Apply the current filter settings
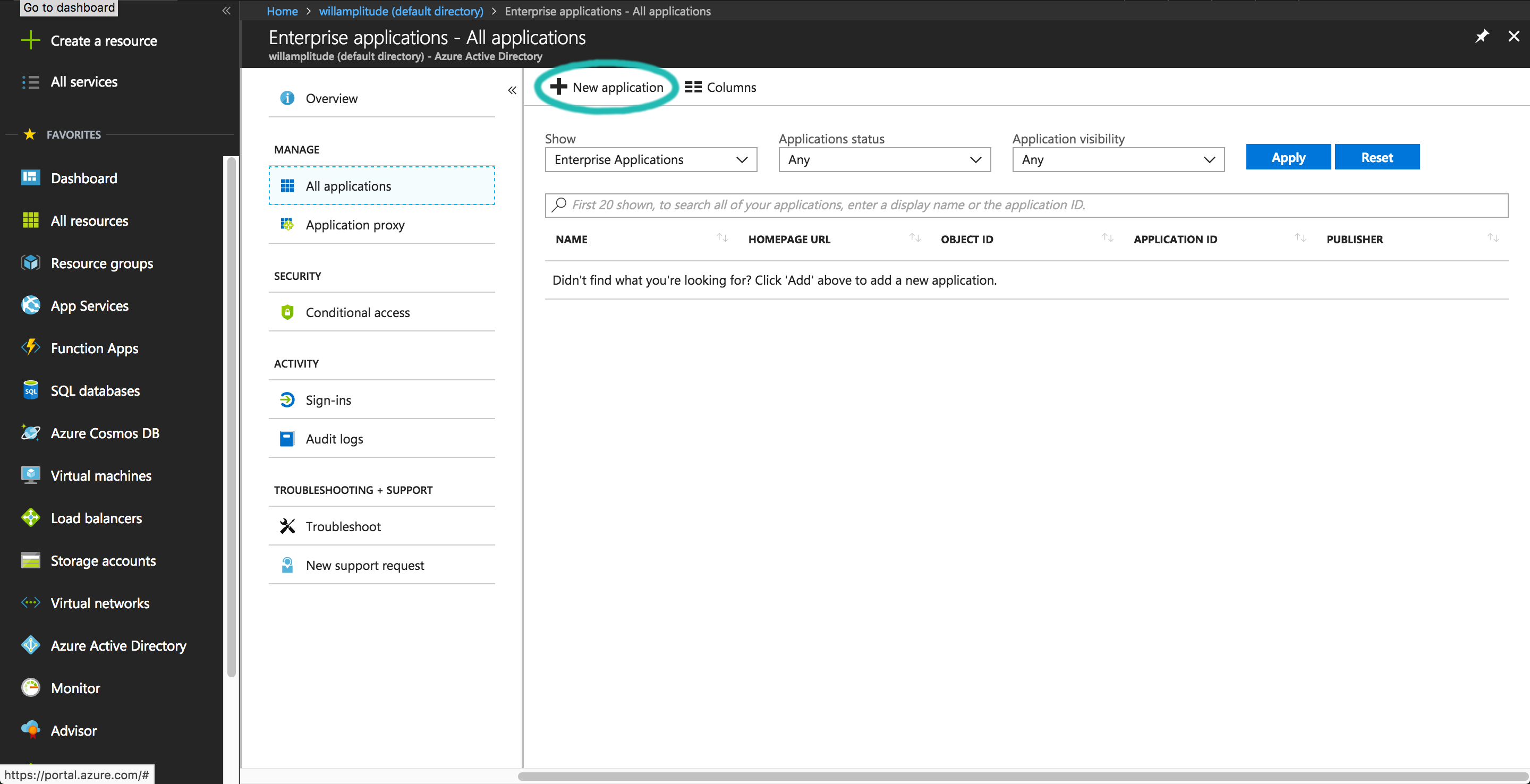Image resolution: width=1530 pixels, height=784 pixels. (x=1288, y=157)
